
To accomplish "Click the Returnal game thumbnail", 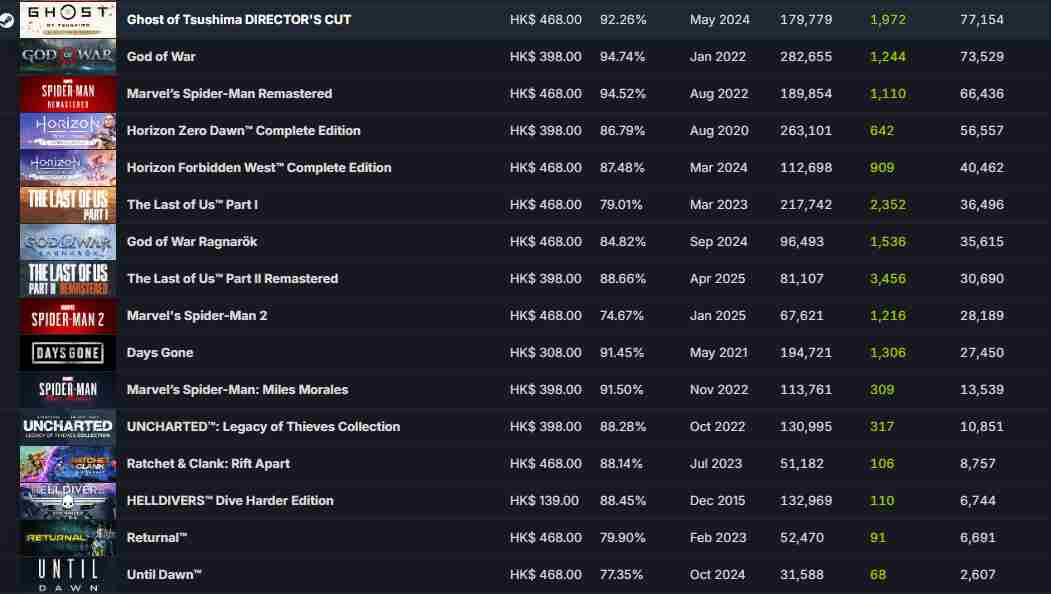I will (x=68, y=538).
